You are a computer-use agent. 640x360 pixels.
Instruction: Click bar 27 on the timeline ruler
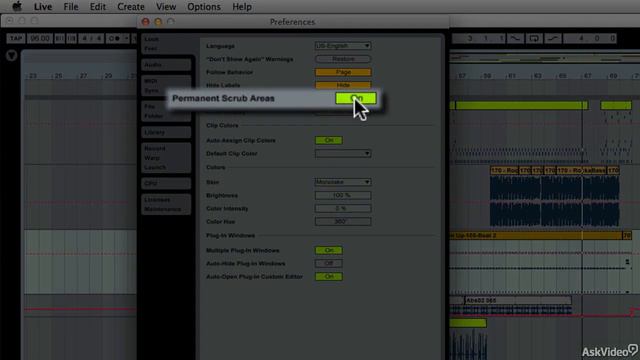click(x=83, y=76)
